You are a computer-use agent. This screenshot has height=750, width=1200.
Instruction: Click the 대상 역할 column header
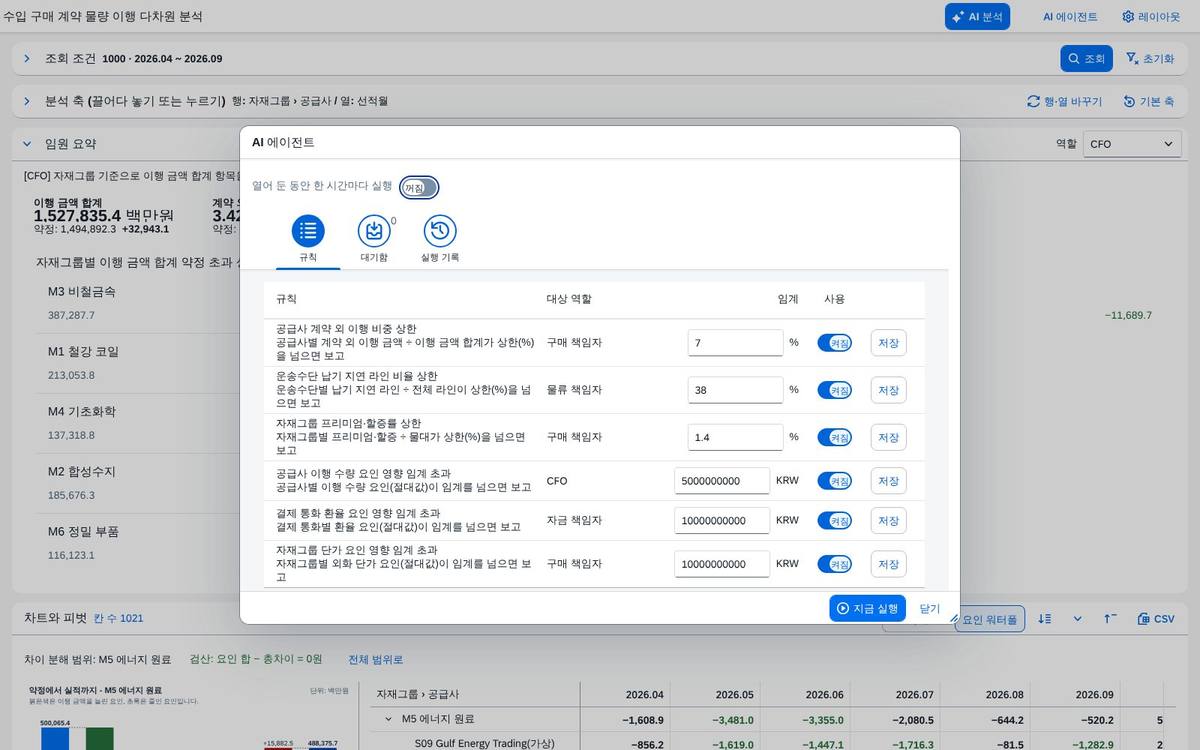[x=568, y=299]
